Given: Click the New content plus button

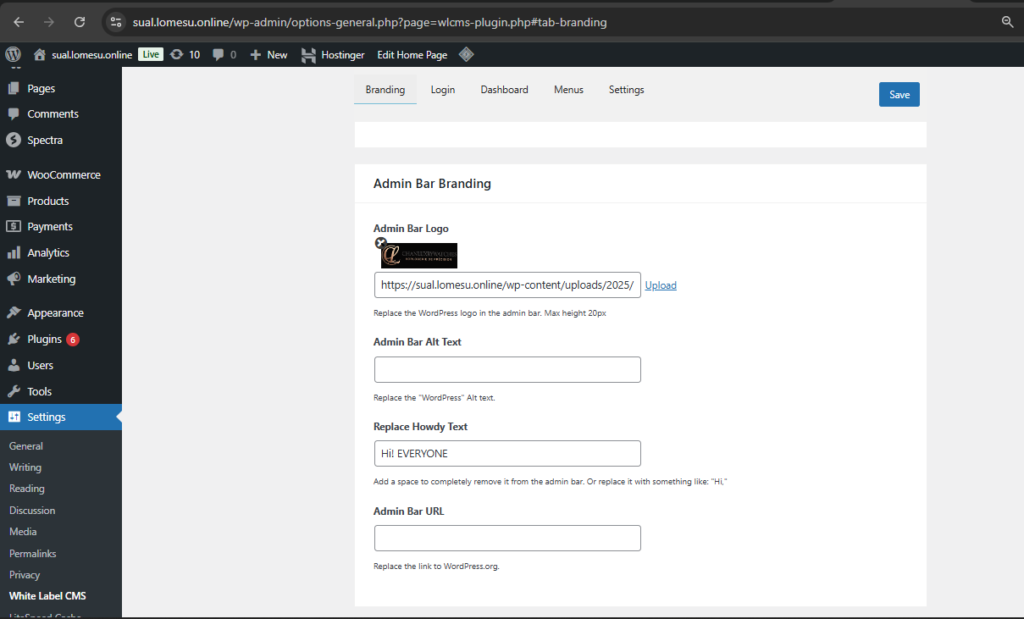Looking at the screenshot, I should point(269,55).
